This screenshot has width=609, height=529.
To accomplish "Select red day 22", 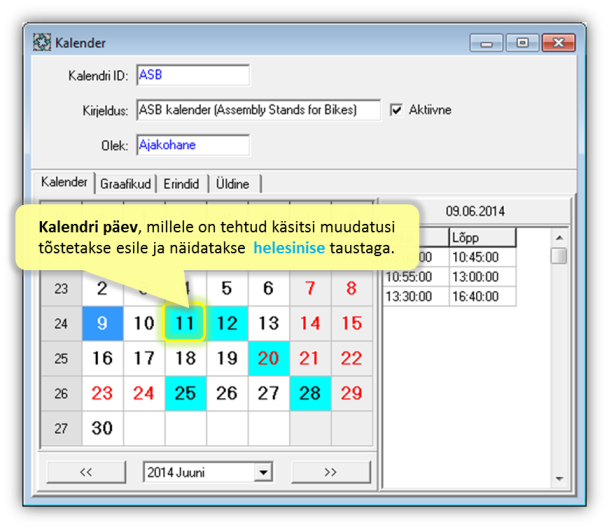I will (x=352, y=358).
